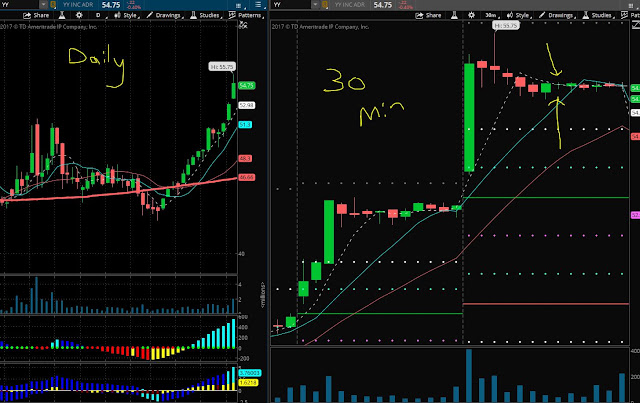Click the candlestick icon beside Style in left chart
The width and height of the screenshot is (640, 403).
[x=118, y=15]
